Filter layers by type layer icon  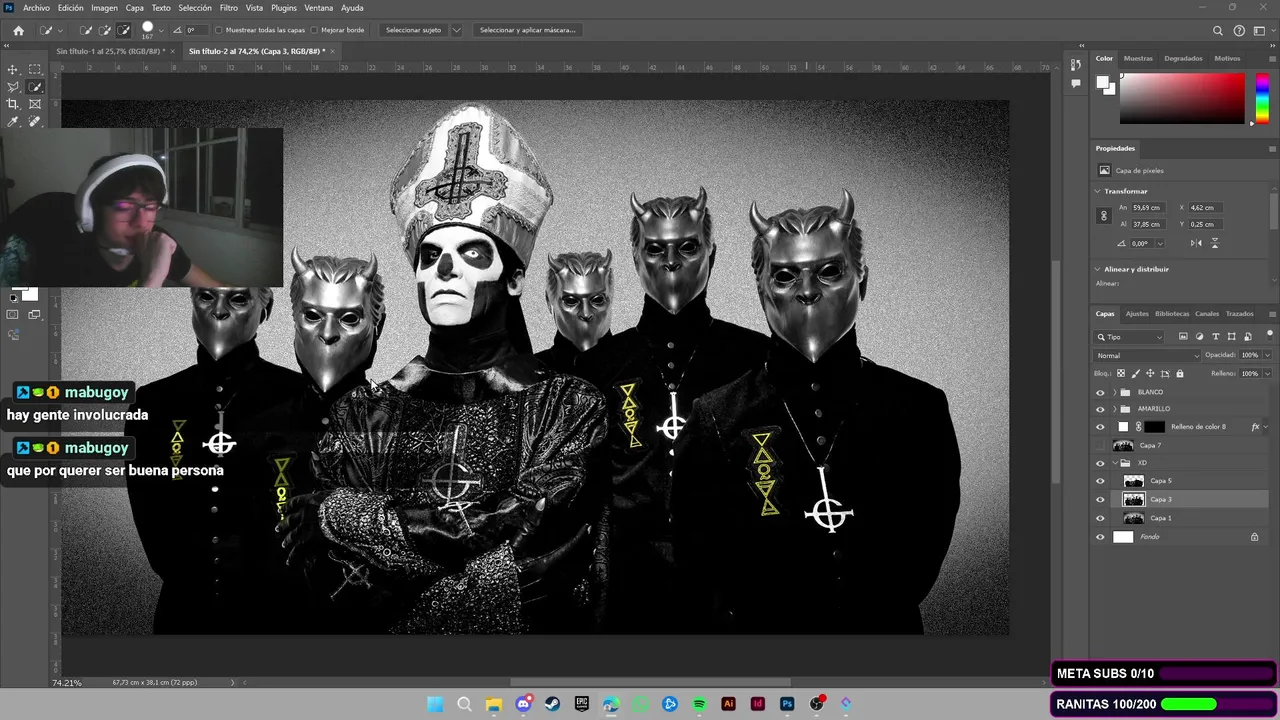(x=1215, y=337)
